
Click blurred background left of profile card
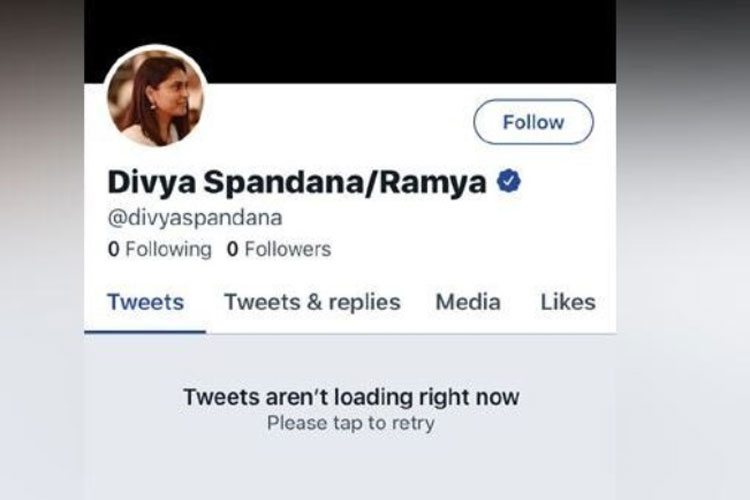pos(40,250)
